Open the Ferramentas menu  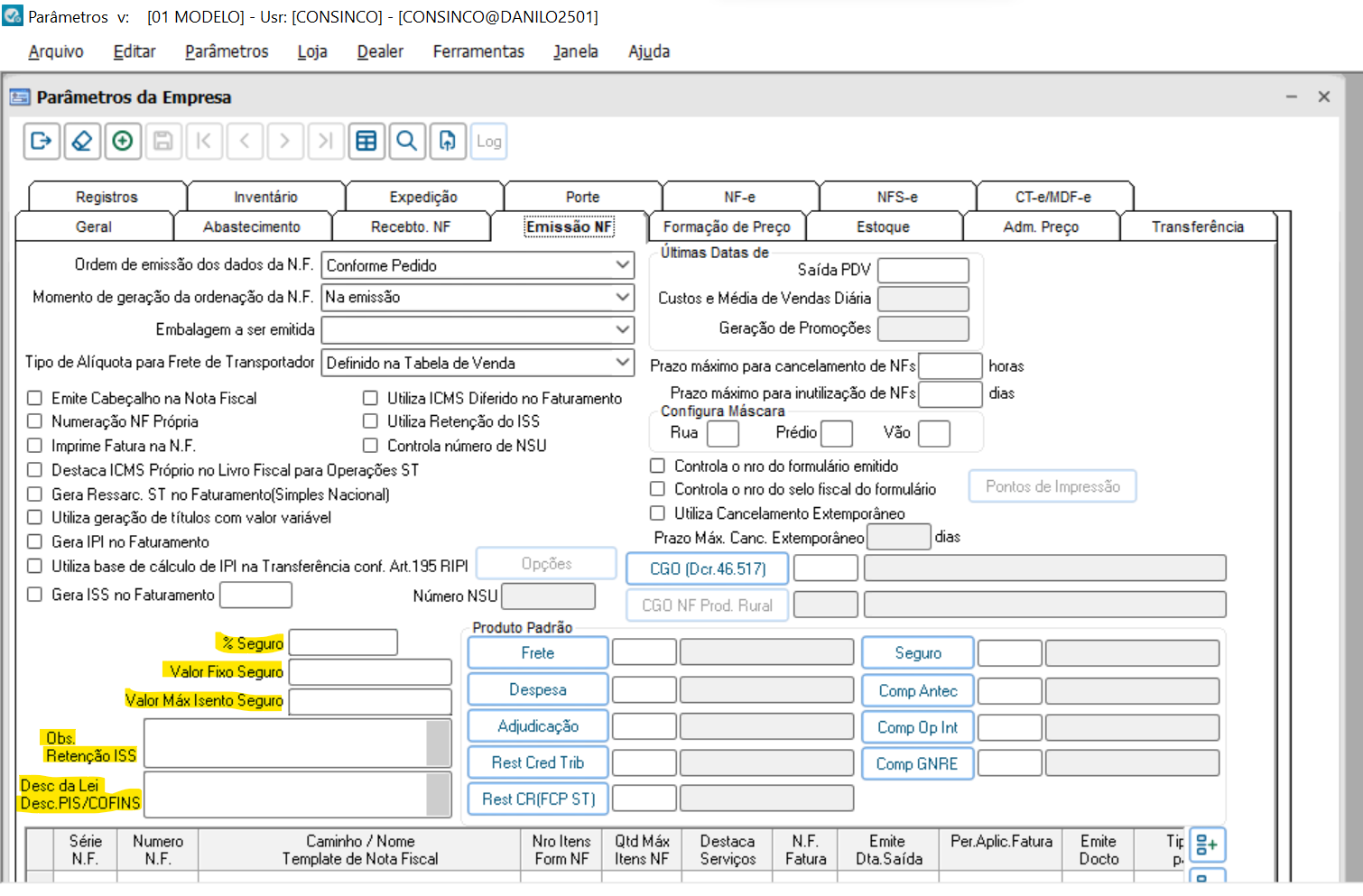pyautogui.click(x=478, y=51)
